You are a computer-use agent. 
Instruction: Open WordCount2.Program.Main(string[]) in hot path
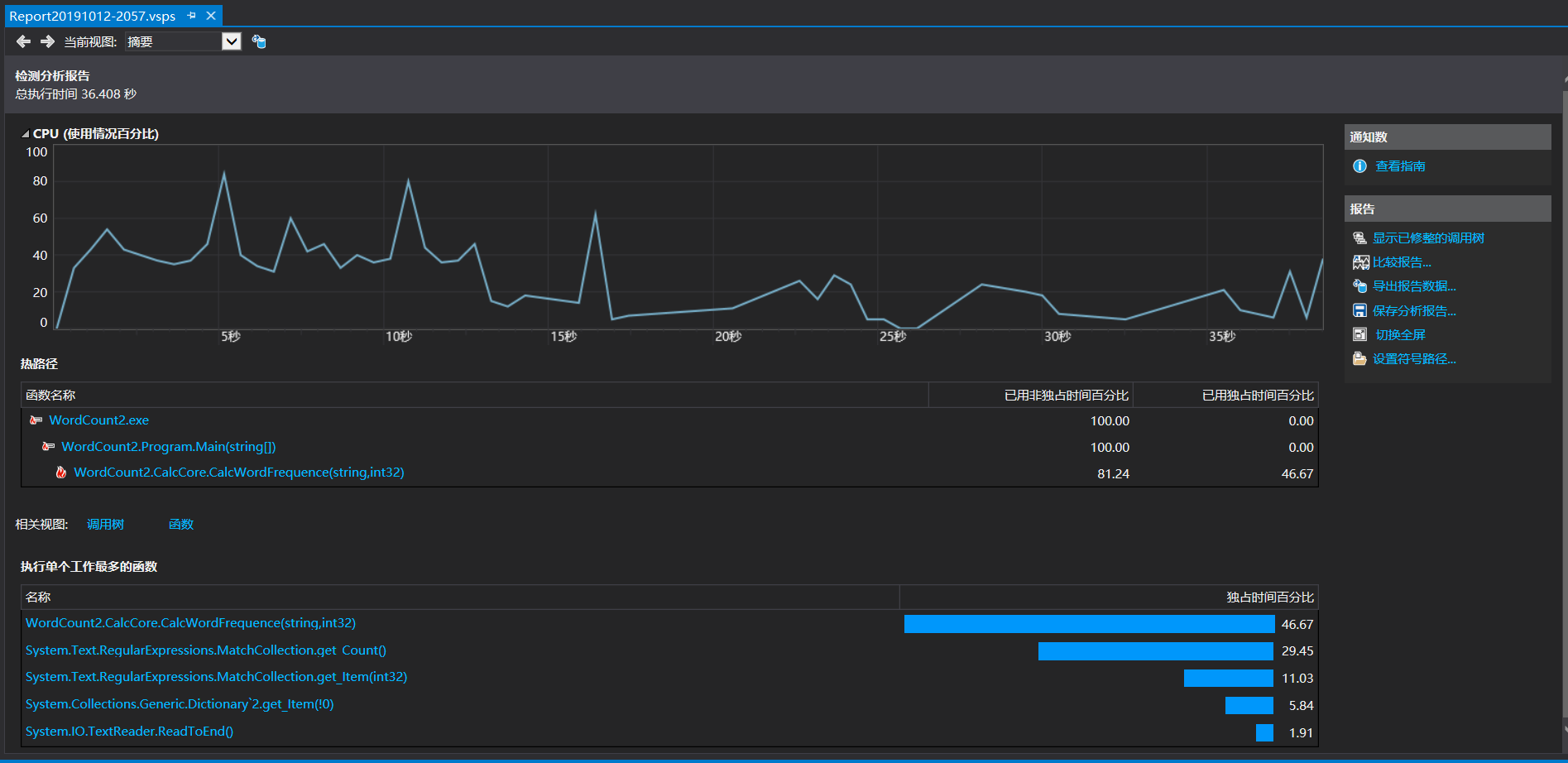pos(169,447)
